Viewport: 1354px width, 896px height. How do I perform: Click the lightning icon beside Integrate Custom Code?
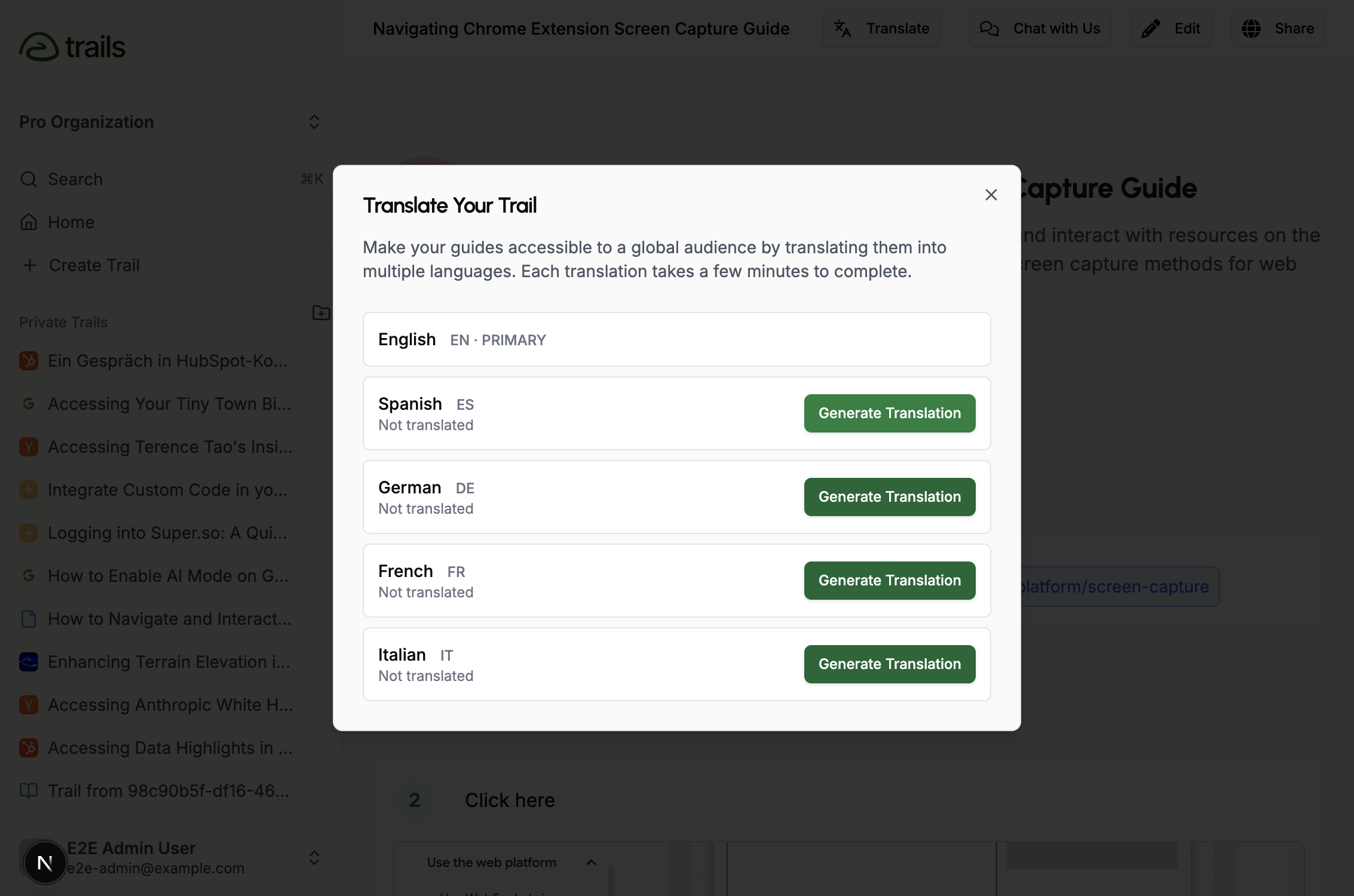[28, 489]
